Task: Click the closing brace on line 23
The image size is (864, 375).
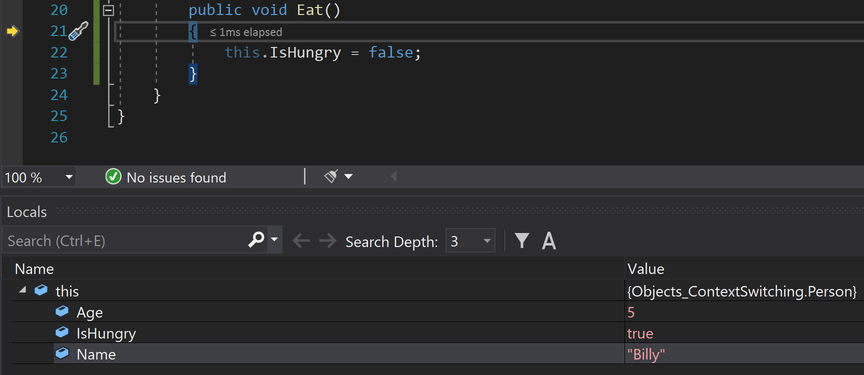Action: 193,74
